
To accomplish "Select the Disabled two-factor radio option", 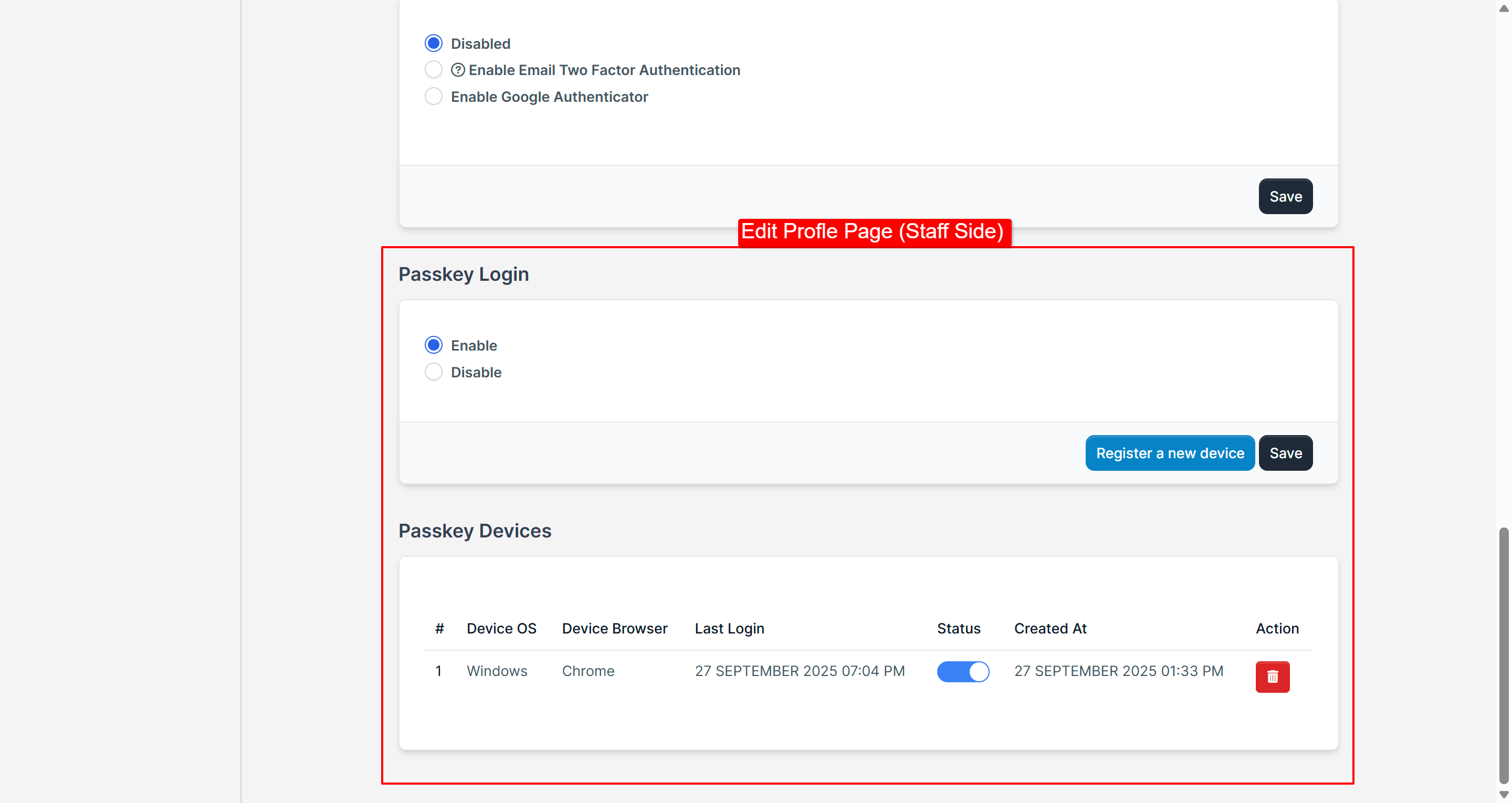I will (433, 44).
